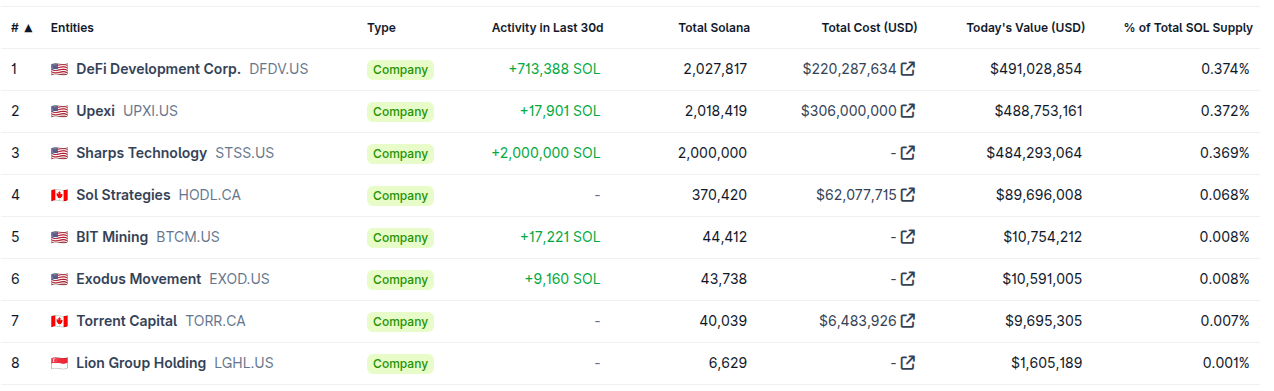The height and width of the screenshot is (391, 1274).
Task: Click $6,483,926 total cost value
Action: [858, 321]
